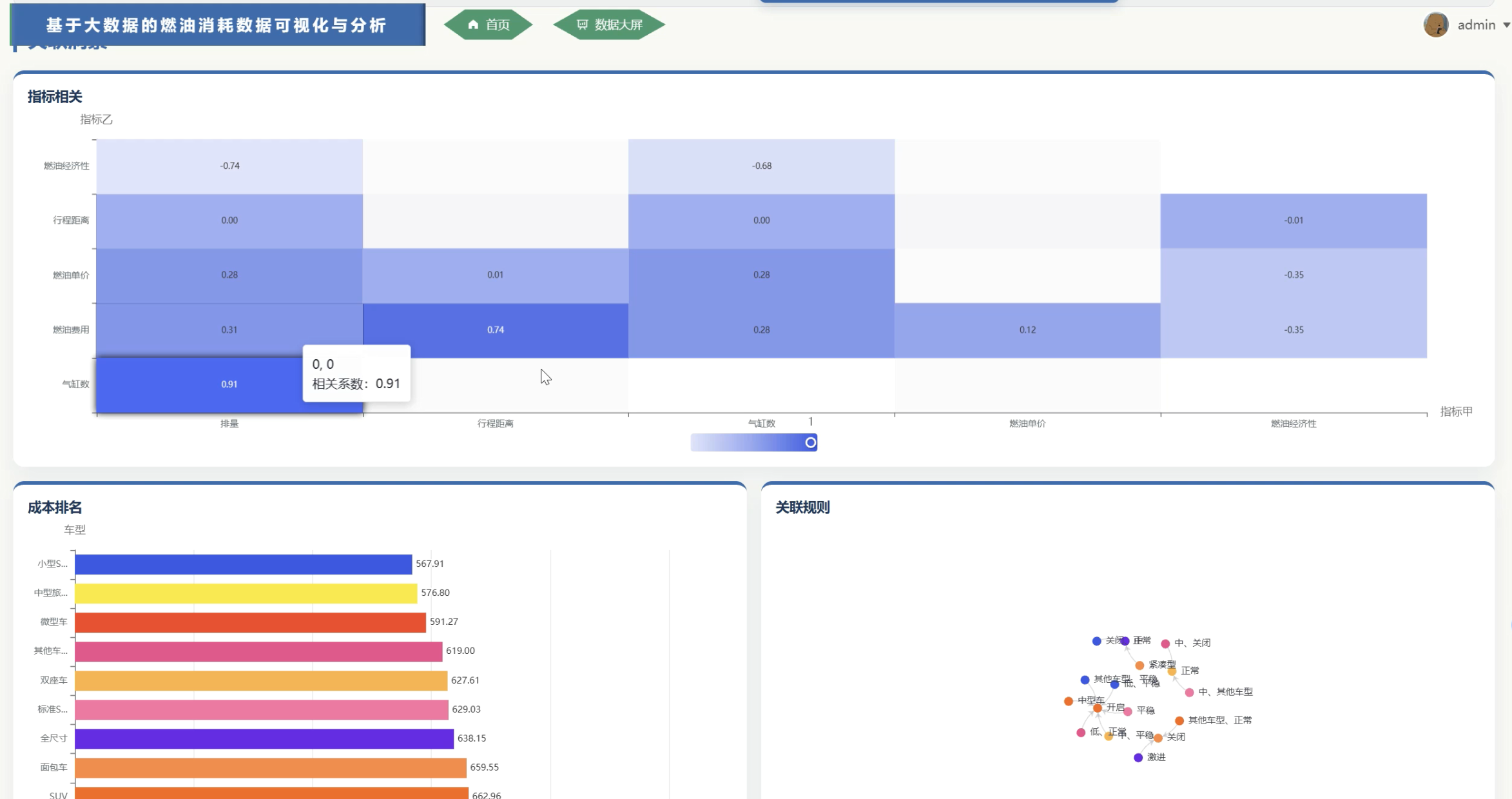Select heatmap cell with value -0.68
Viewport: 1512px width, 799px height.
point(762,166)
